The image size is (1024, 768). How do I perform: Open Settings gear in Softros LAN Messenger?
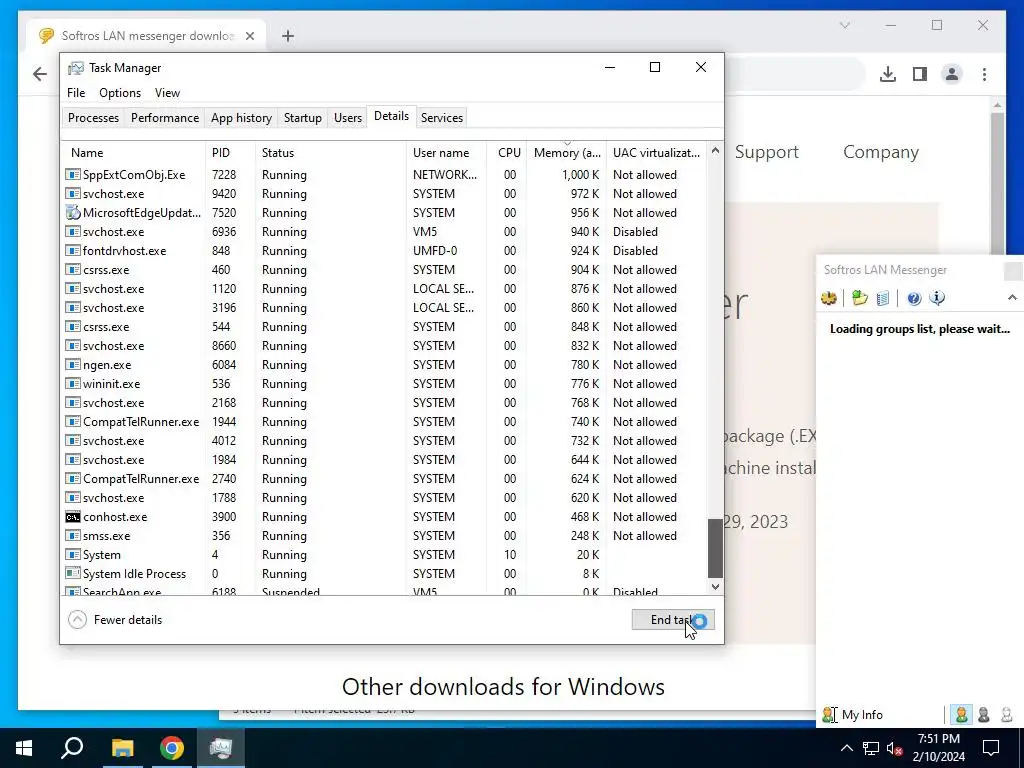pos(829,298)
